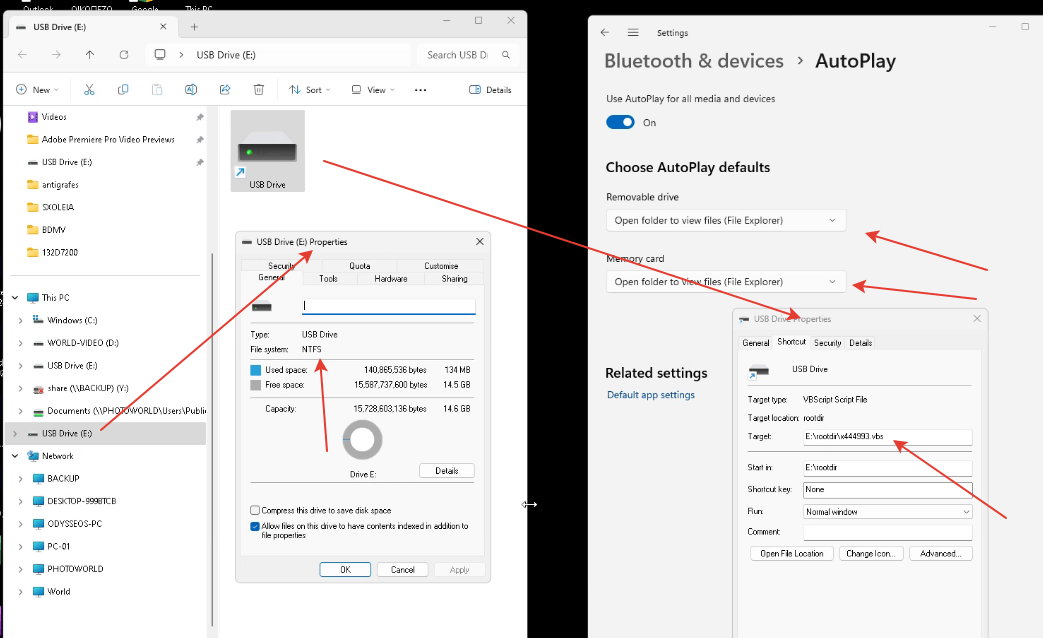Open the Videos quick access folder
This screenshot has height=638, width=1043.
pyautogui.click(x=54, y=117)
